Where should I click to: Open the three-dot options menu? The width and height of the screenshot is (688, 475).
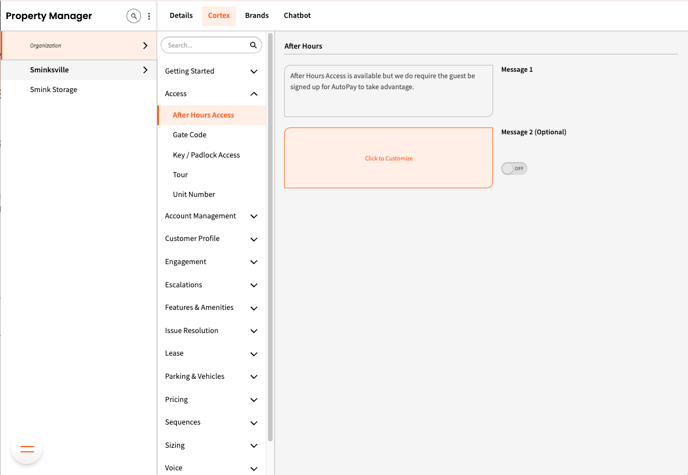(x=149, y=16)
